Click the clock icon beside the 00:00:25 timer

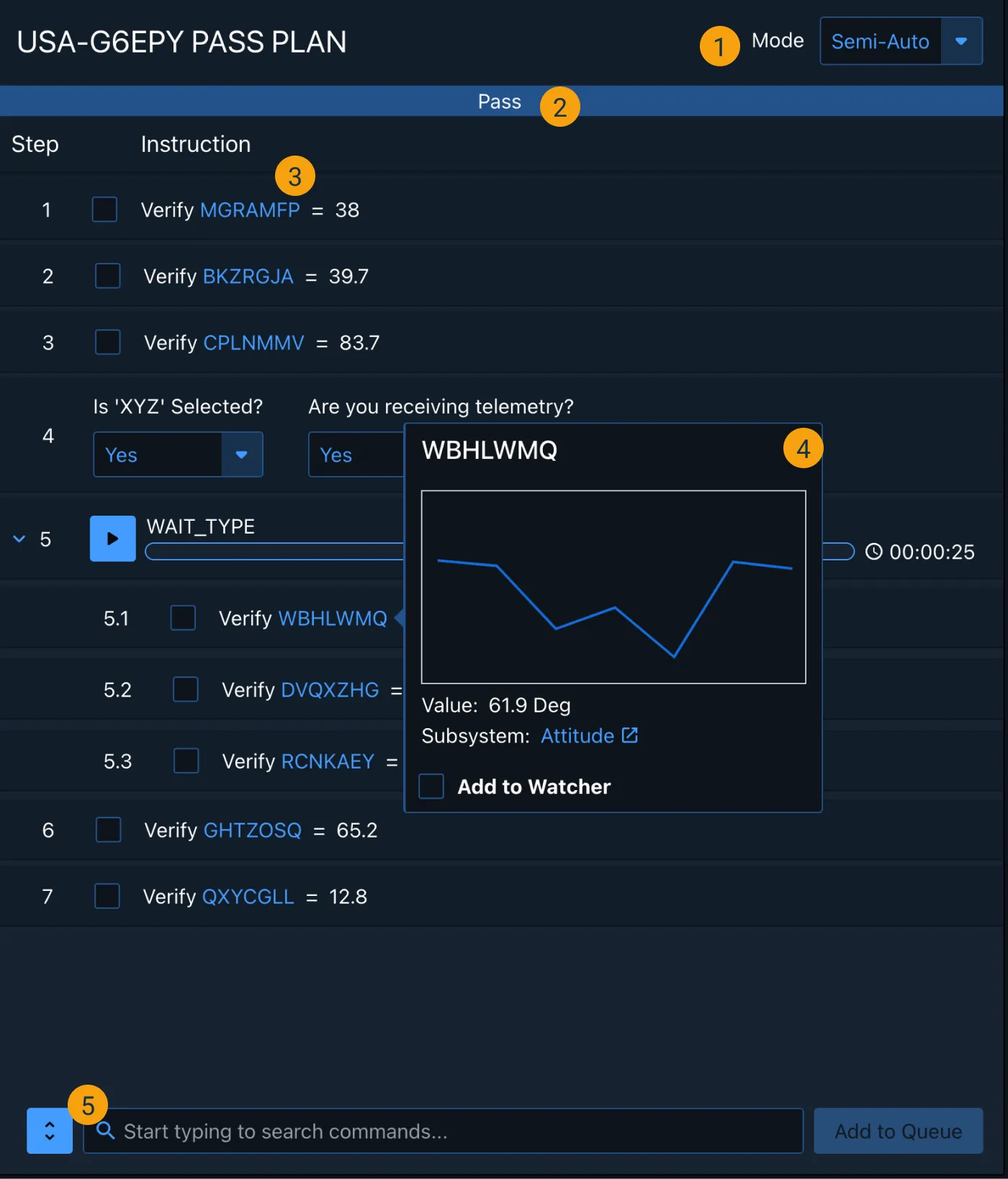click(x=873, y=552)
